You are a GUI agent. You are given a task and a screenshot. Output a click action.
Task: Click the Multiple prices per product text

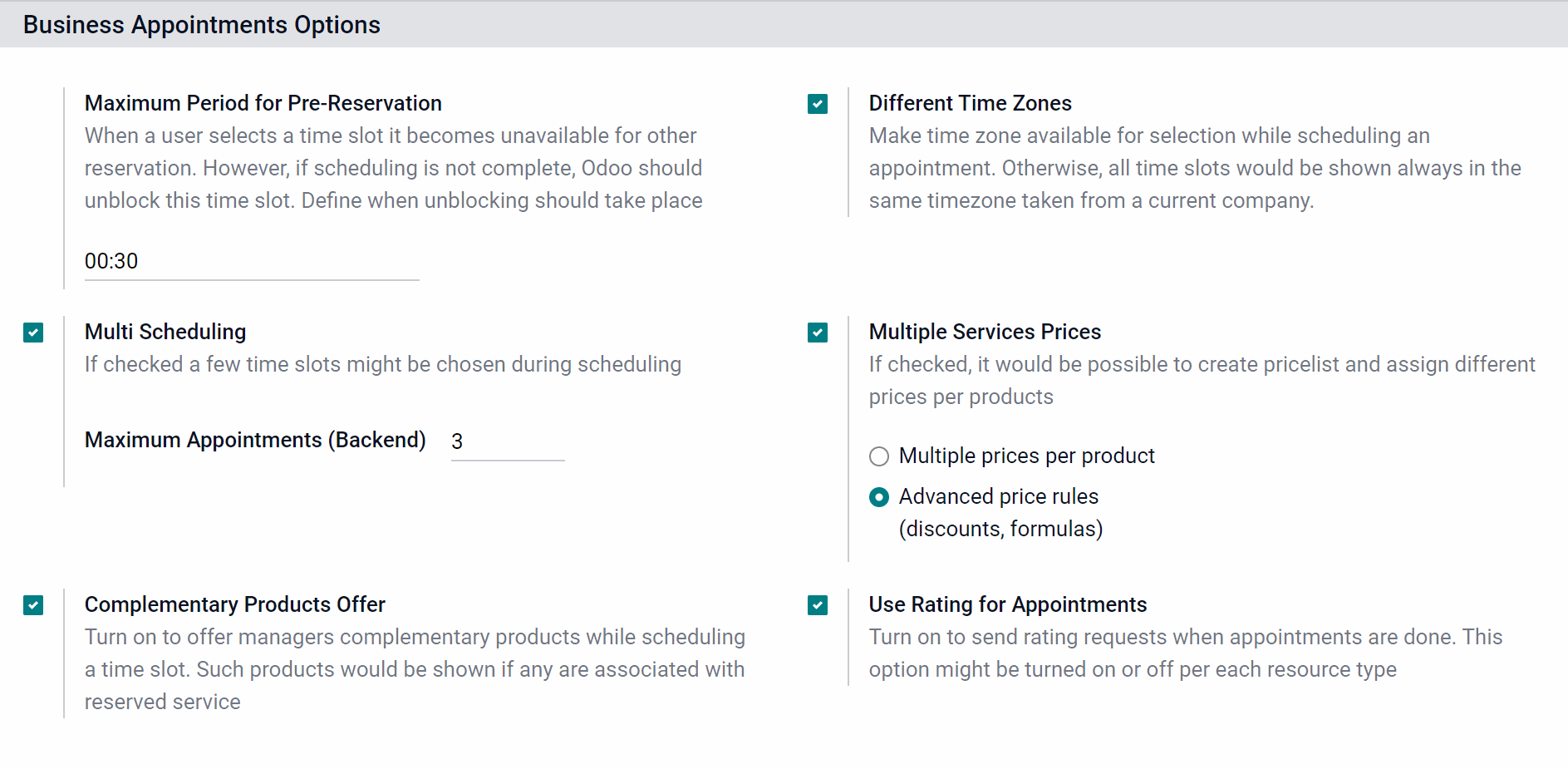pyautogui.click(x=1027, y=456)
